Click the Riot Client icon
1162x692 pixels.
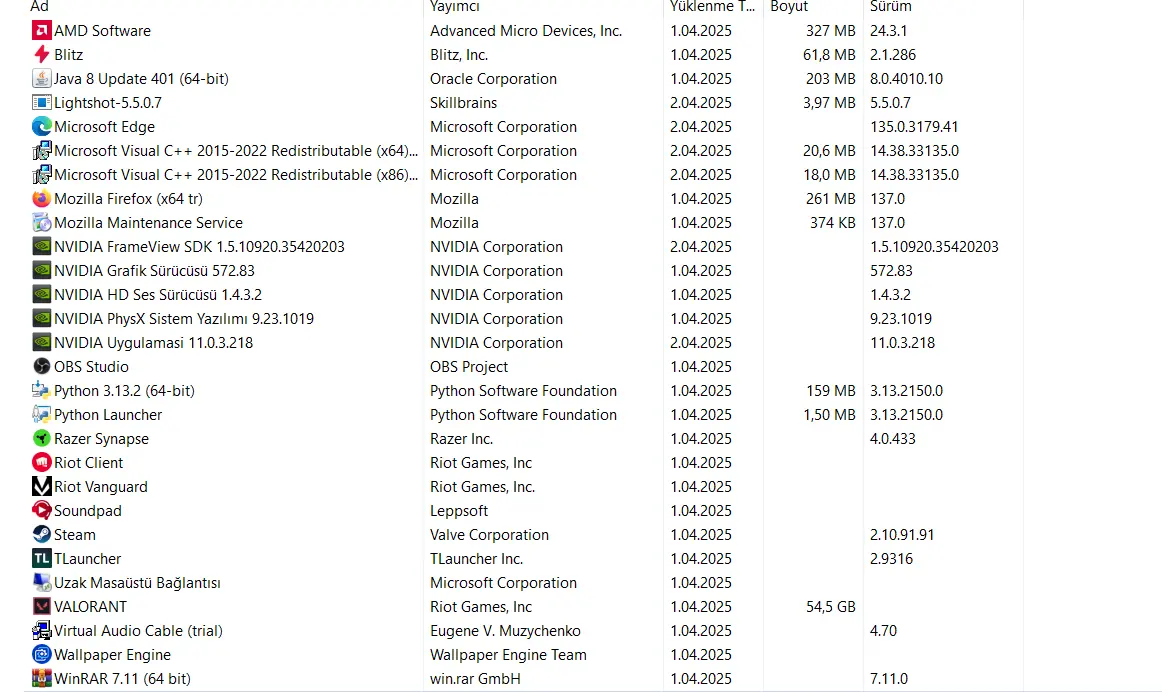pos(42,462)
